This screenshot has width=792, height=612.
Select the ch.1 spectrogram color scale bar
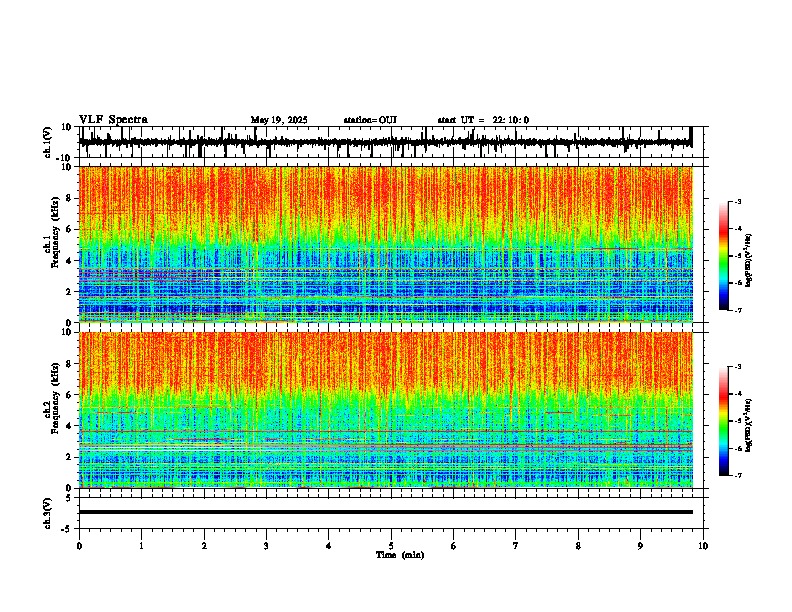click(724, 256)
